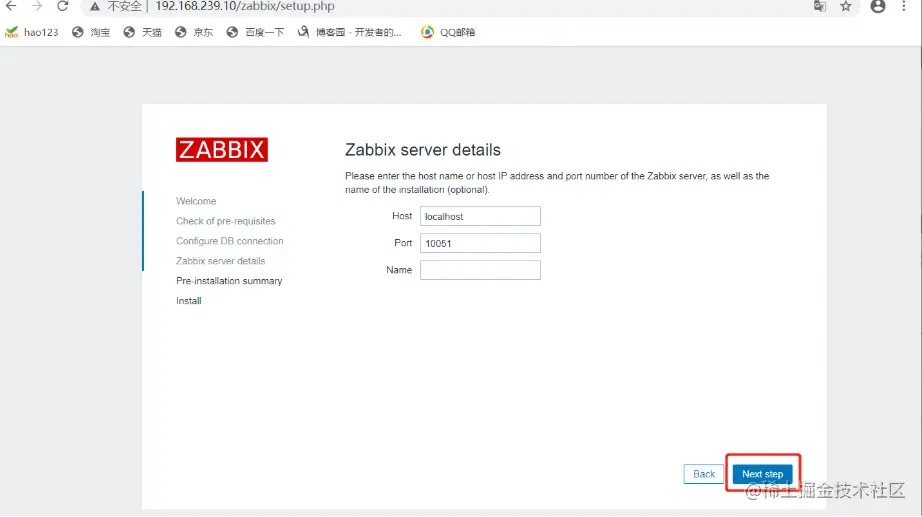Screen dimensions: 922x517
Task: Open the 天猫 bookmark
Action: point(142,32)
